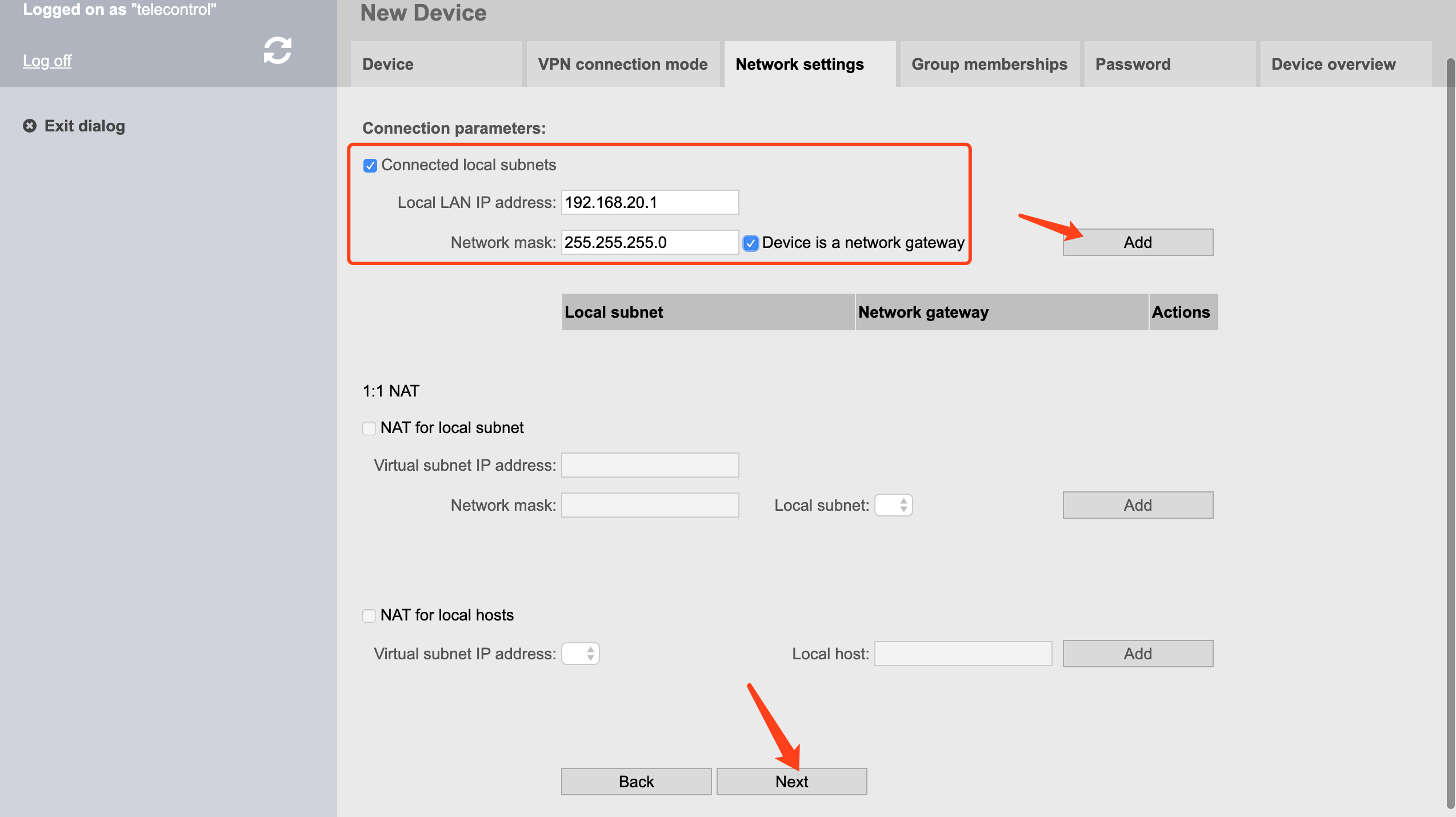Click the Log off link
The width and height of the screenshot is (1456, 817).
(x=47, y=61)
